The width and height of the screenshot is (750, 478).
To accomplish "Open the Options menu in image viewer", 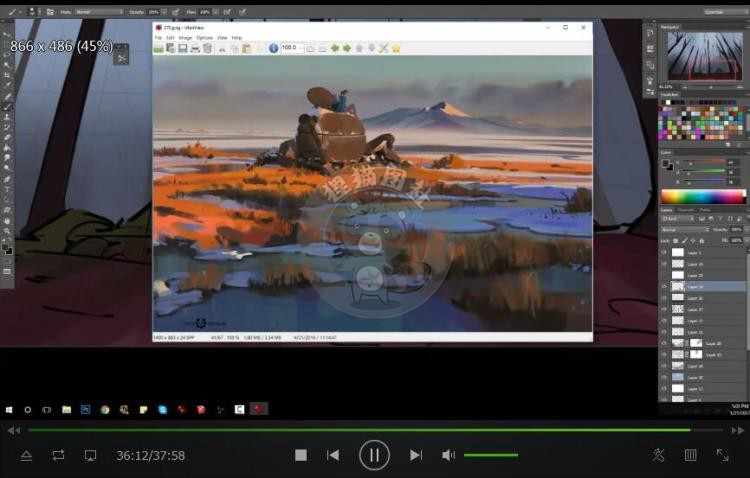I will point(204,38).
